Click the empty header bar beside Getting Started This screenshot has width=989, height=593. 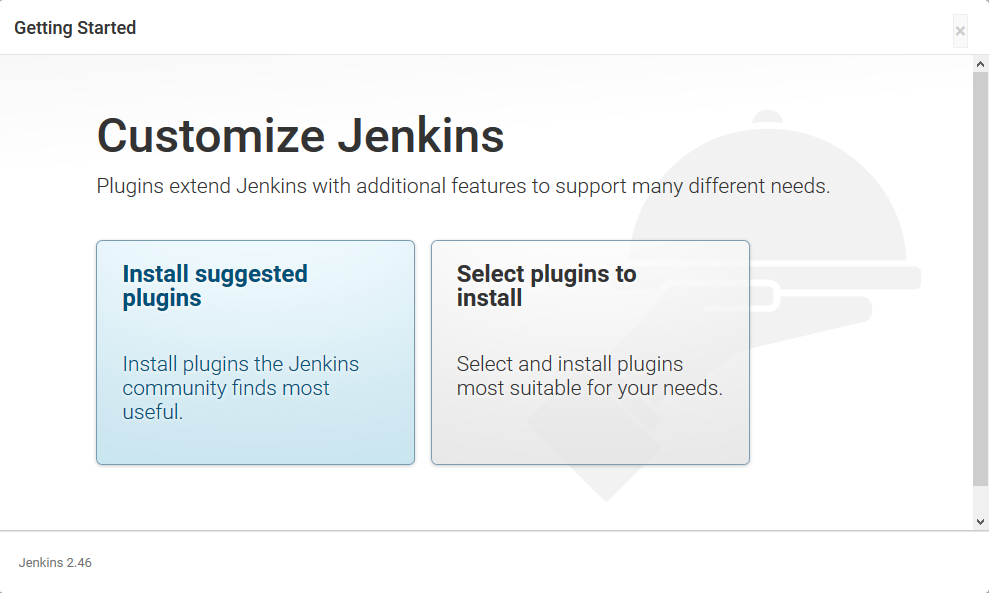pyautogui.click(x=542, y=28)
